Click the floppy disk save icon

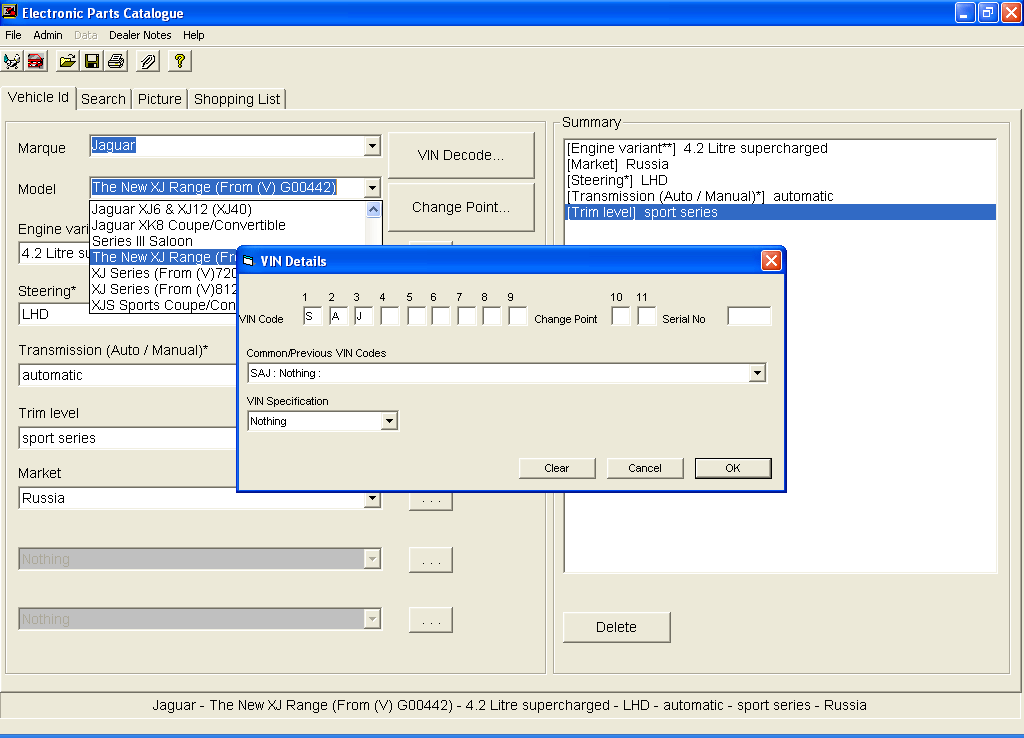coord(92,61)
